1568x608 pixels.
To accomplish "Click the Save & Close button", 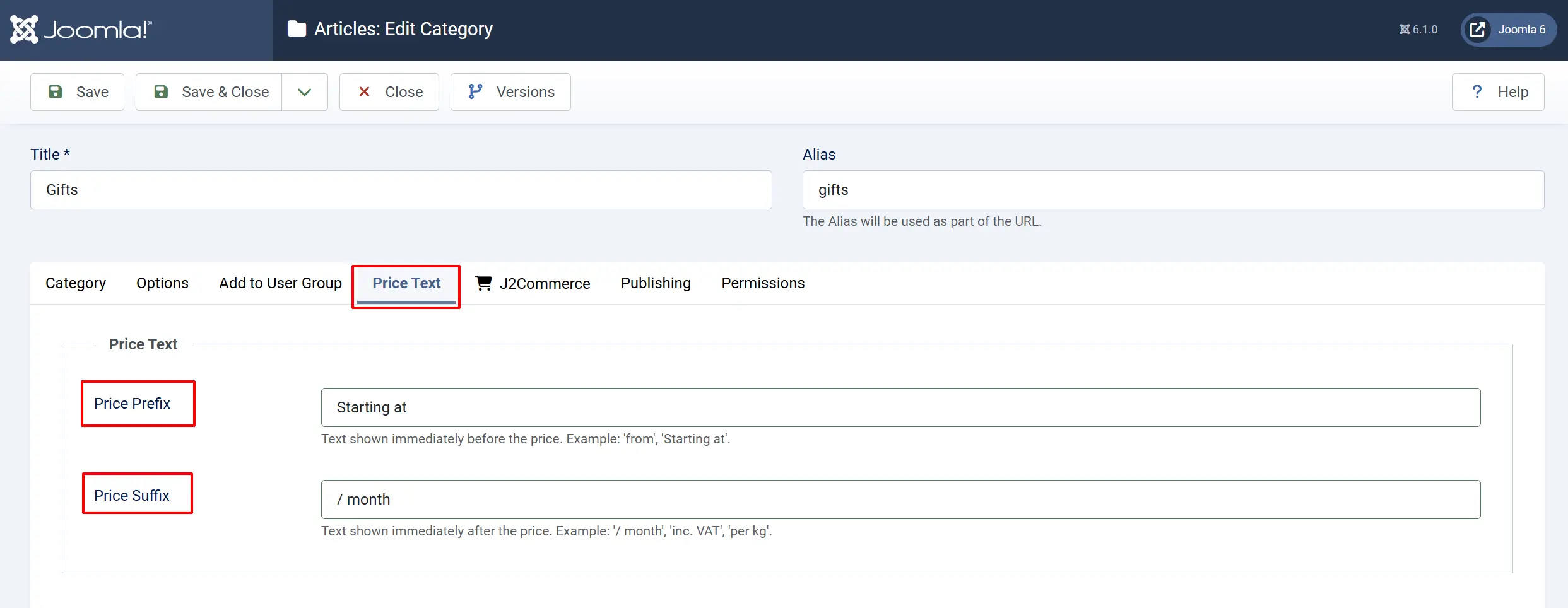I will (x=209, y=92).
